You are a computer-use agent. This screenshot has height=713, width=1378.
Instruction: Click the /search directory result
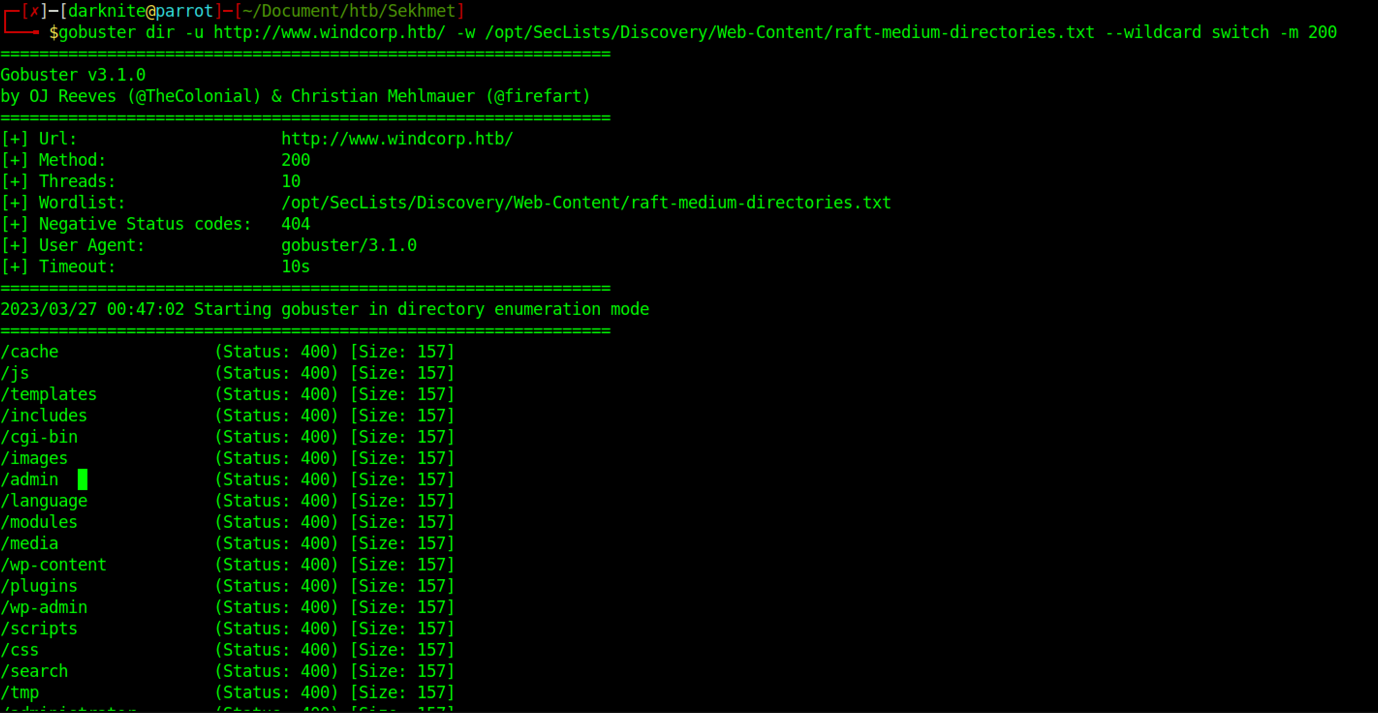(34, 672)
